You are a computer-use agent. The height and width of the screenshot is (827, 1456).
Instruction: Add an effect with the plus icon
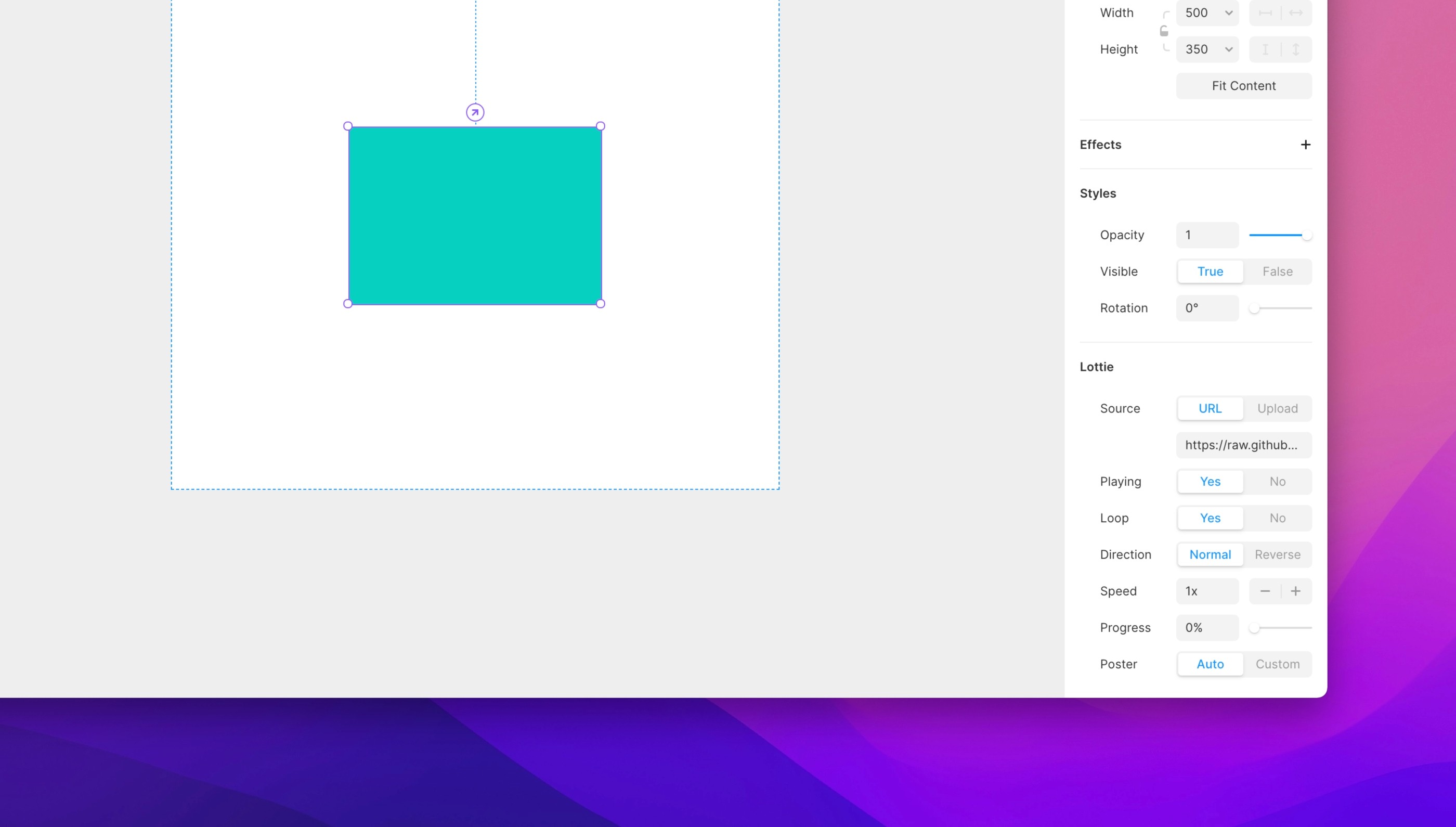(1306, 145)
